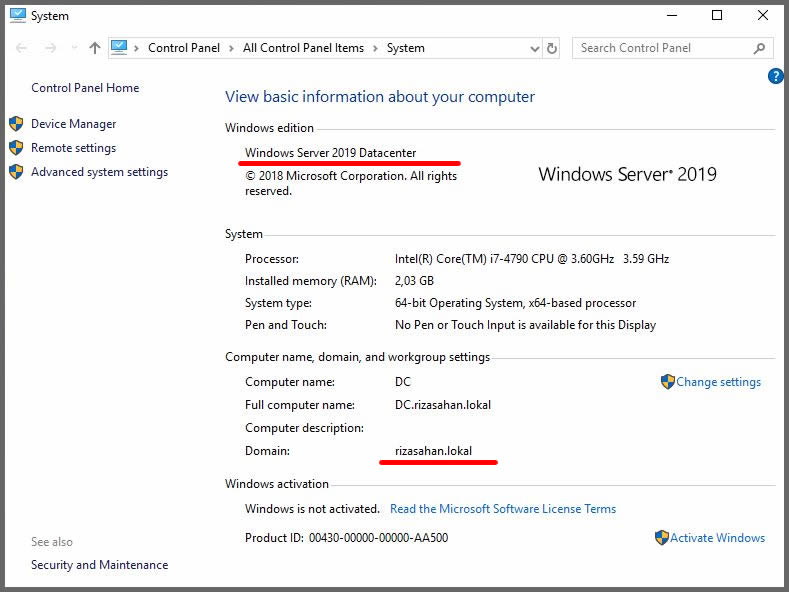789x592 pixels.
Task: Select All Control Panel Items breadcrumb
Action: (x=303, y=48)
